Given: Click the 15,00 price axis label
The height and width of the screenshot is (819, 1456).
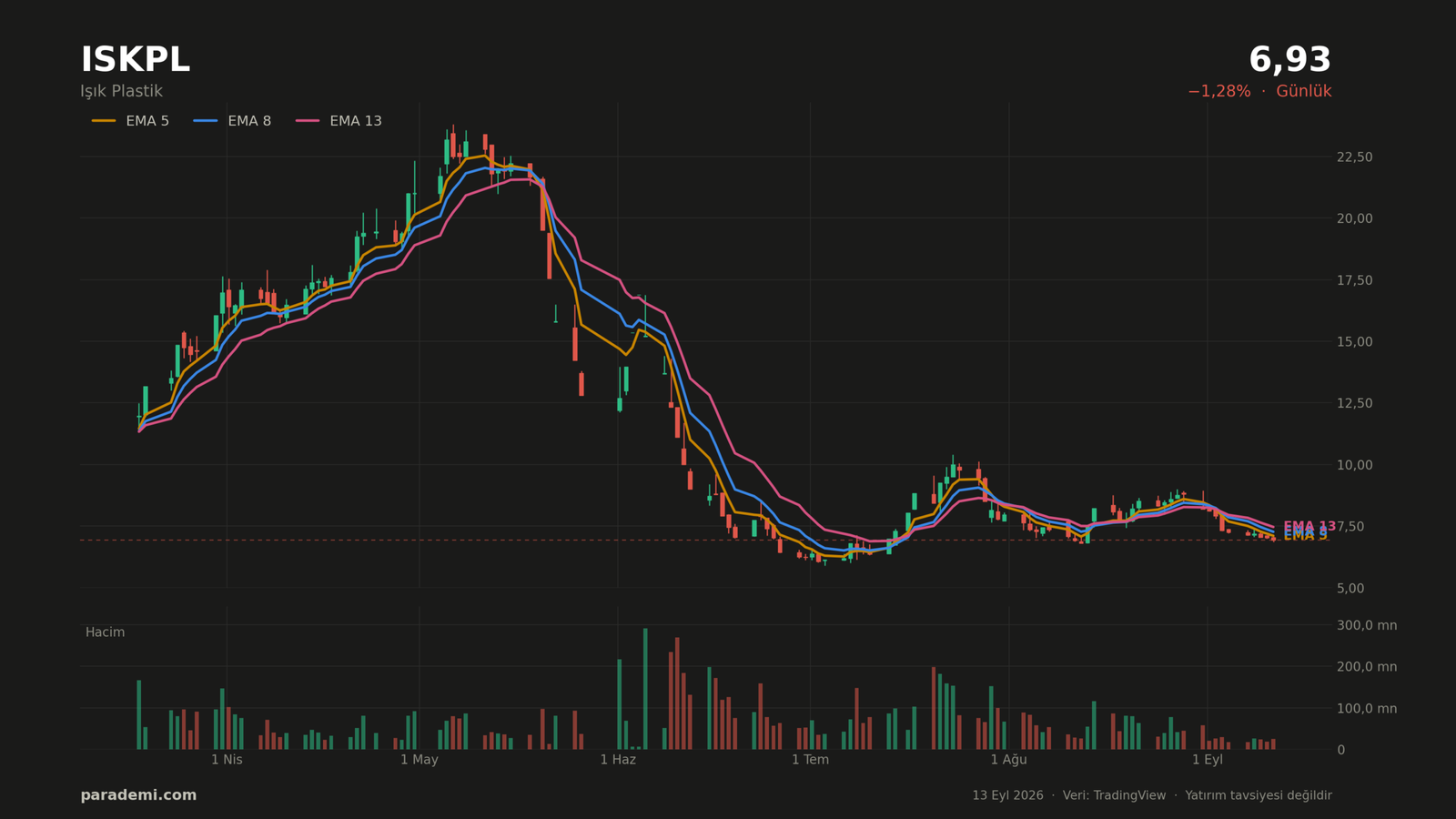Looking at the screenshot, I should pyautogui.click(x=1354, y=342).
